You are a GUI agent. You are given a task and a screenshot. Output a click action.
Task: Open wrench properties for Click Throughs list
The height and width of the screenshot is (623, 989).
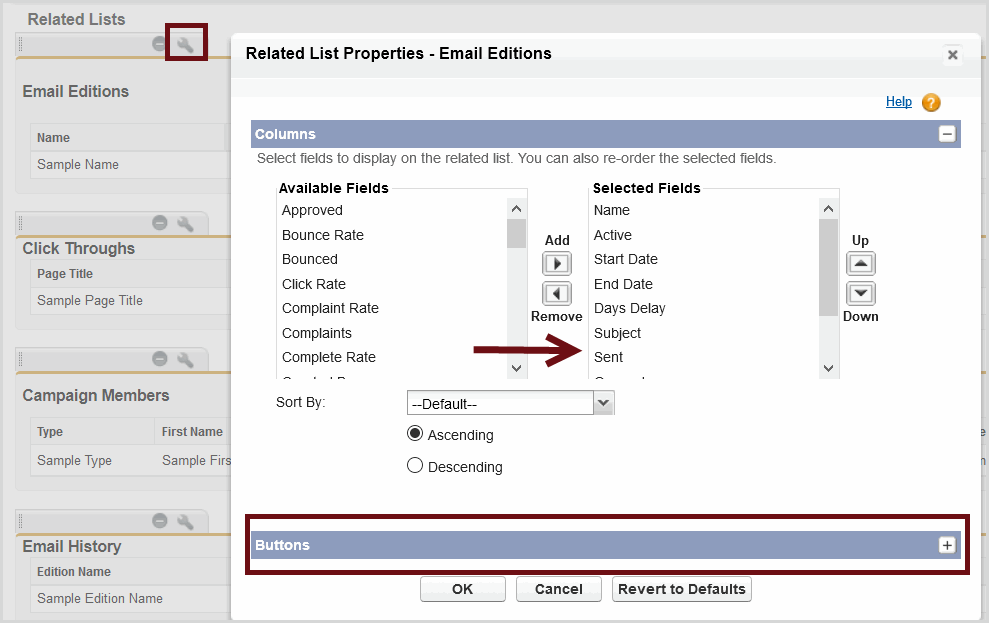click(185, 223)
